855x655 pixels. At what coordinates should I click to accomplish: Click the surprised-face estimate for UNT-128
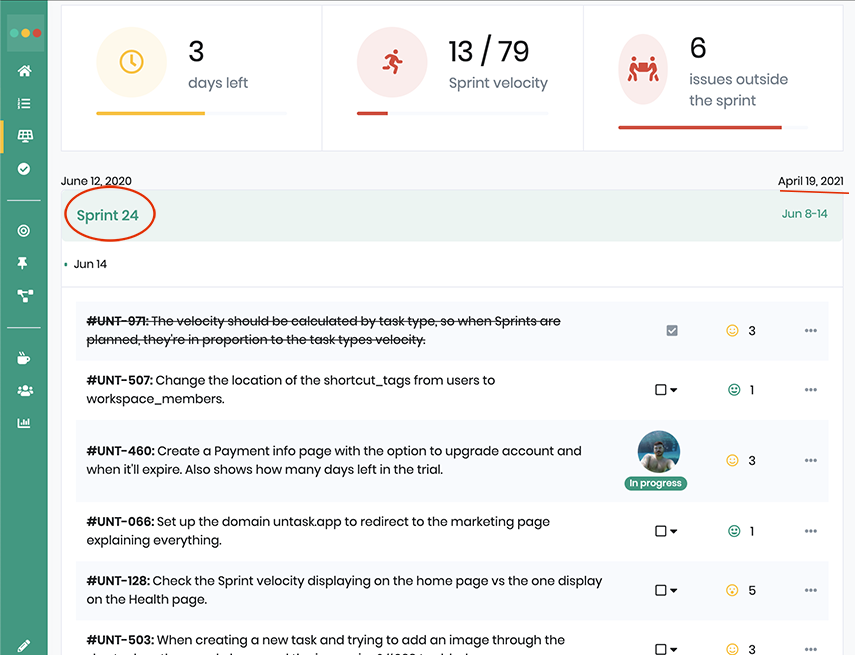pyautogui.click(x=732, y=590)
